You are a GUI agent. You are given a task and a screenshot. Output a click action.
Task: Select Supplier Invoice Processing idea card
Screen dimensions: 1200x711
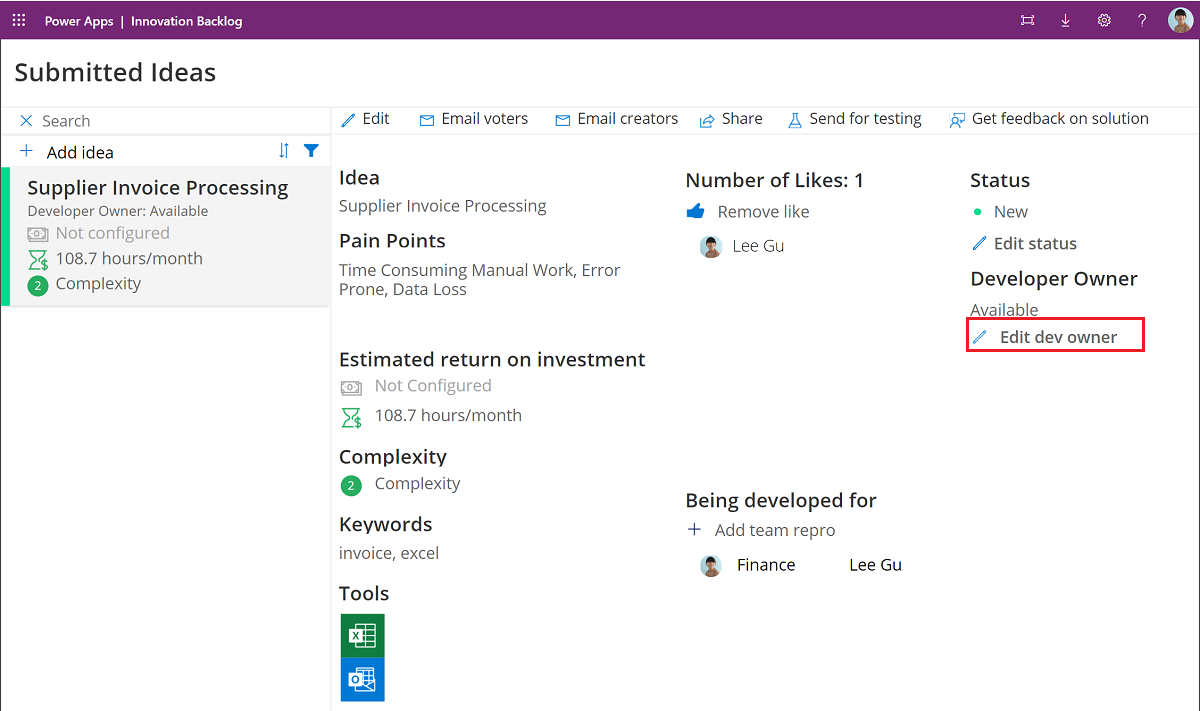(x=166, y=236)
